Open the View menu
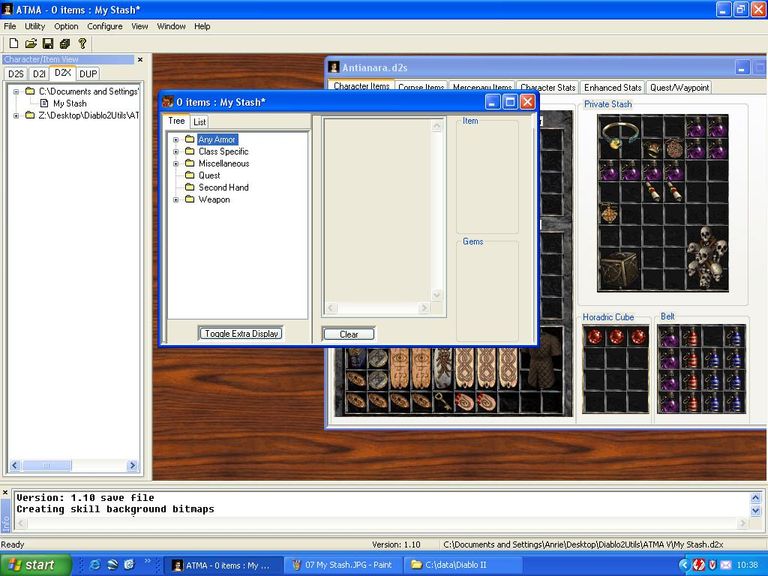 coord(140,26)
